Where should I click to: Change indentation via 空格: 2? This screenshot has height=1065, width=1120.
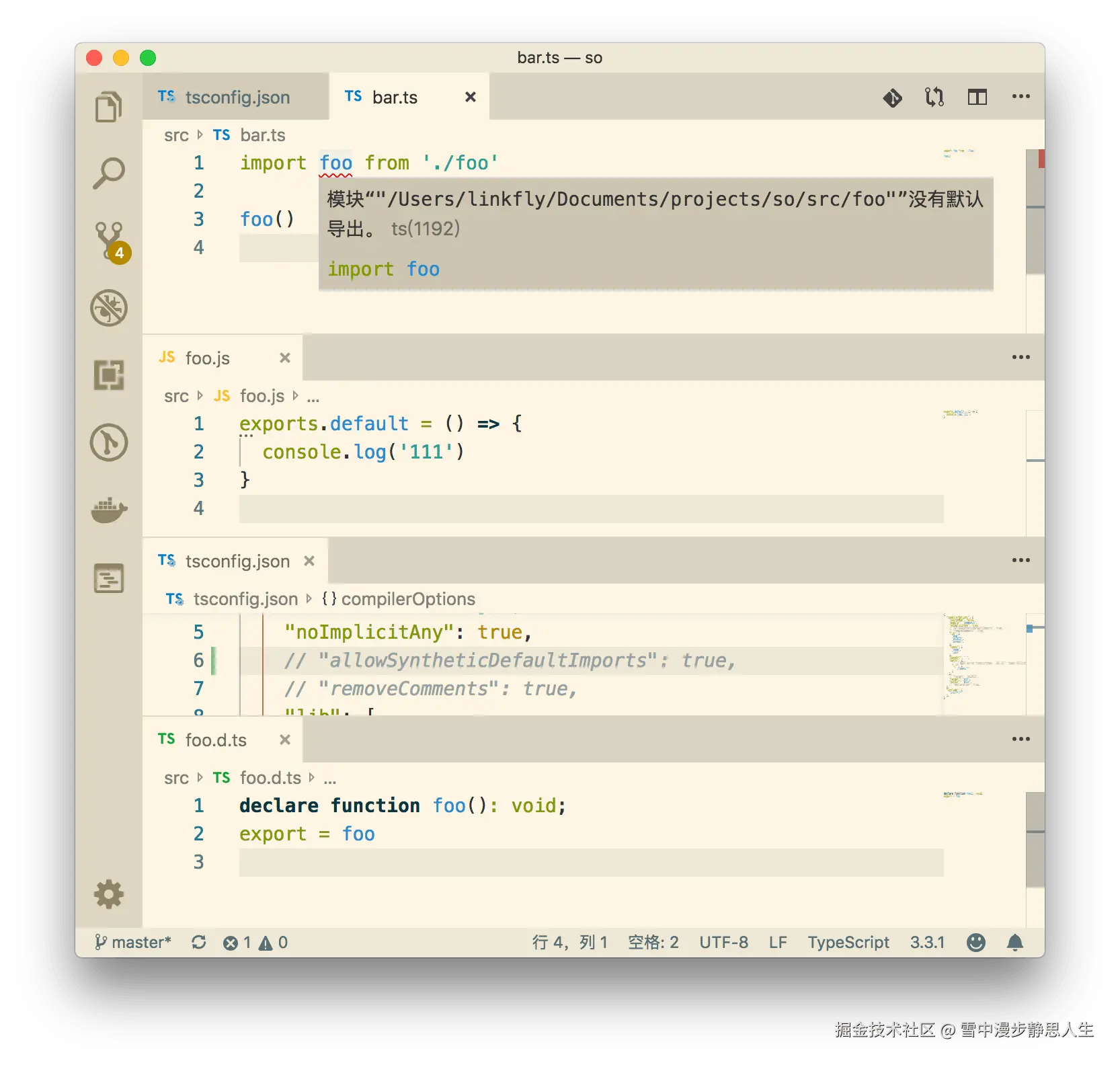(x=653, y=943)
